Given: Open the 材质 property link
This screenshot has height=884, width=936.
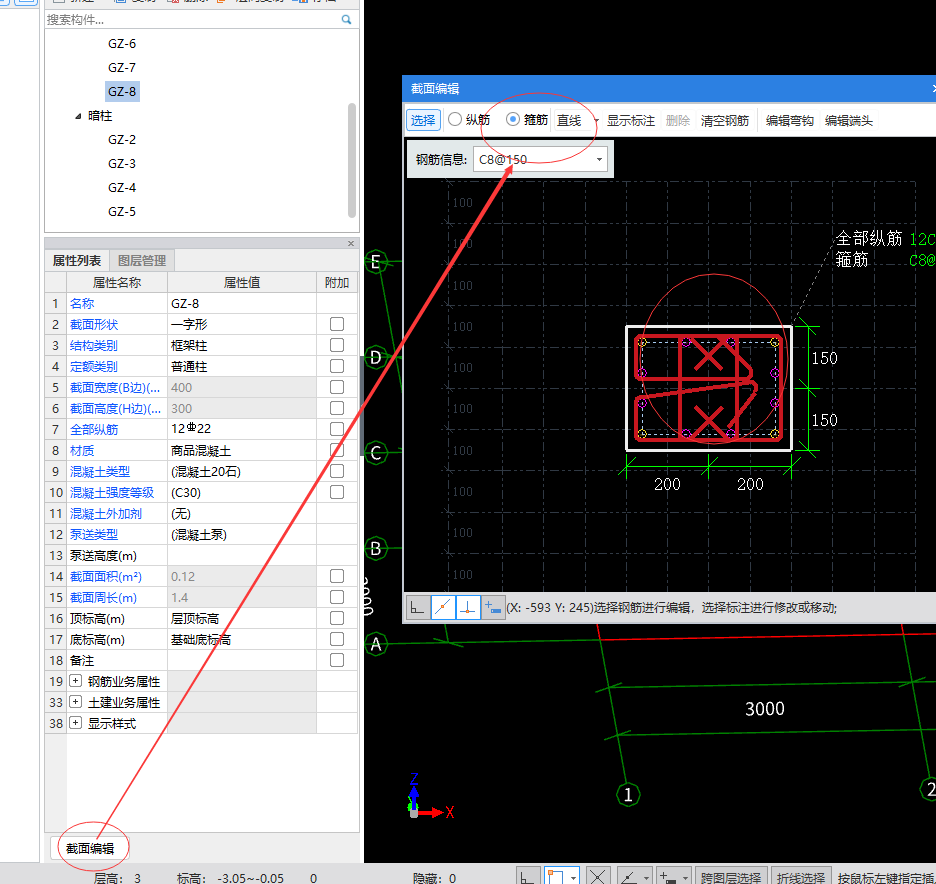Looking at the screenshot, I should 82,450.
